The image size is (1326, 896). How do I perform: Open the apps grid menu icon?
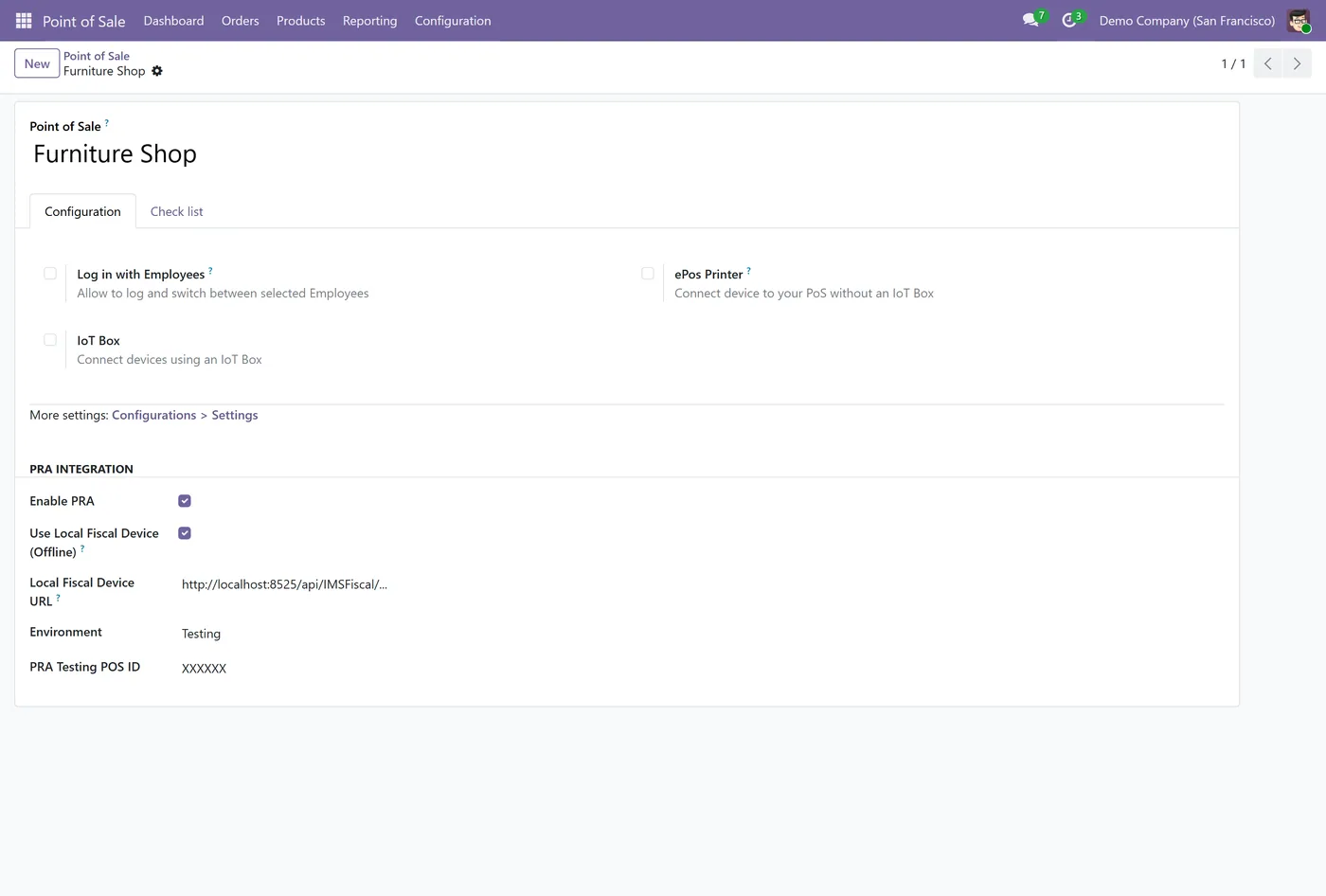[x=24, y=21]
